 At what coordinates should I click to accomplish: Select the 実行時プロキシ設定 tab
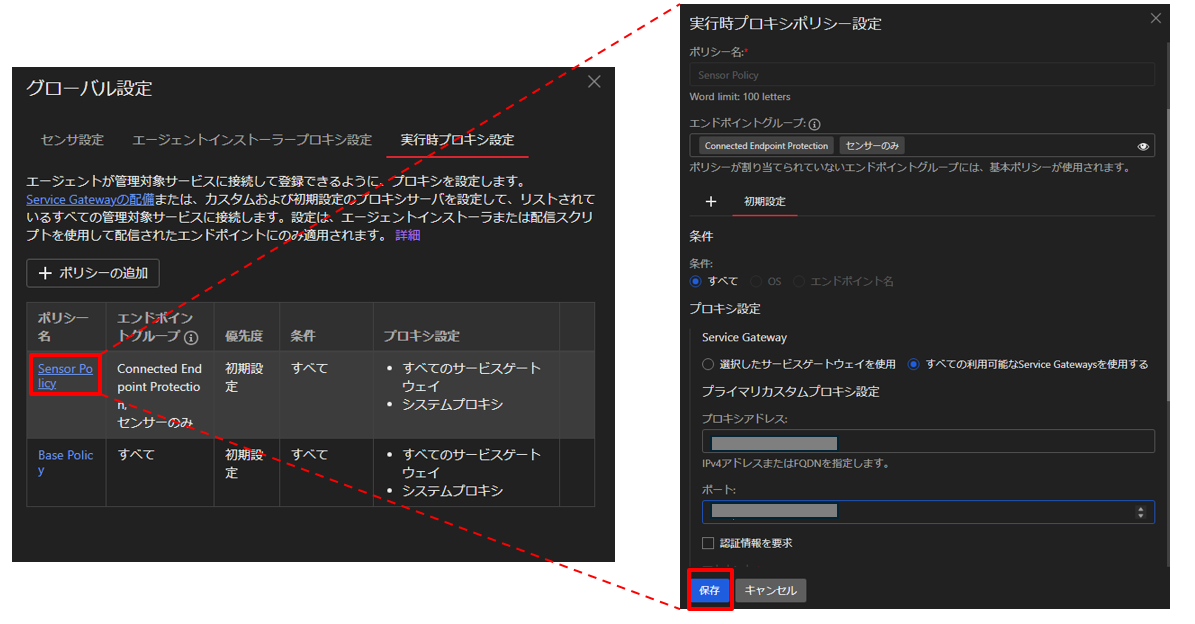[457, 140]
